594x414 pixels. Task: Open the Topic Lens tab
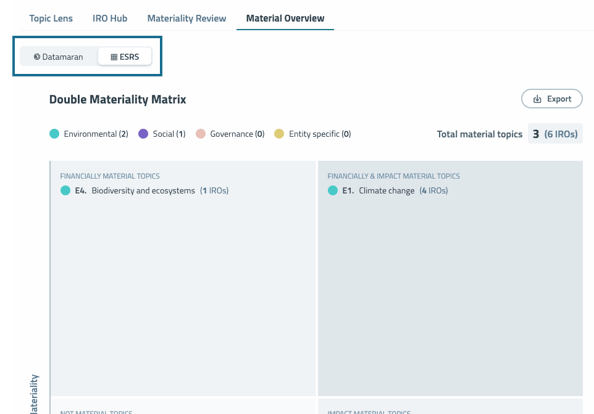point(51,18)
